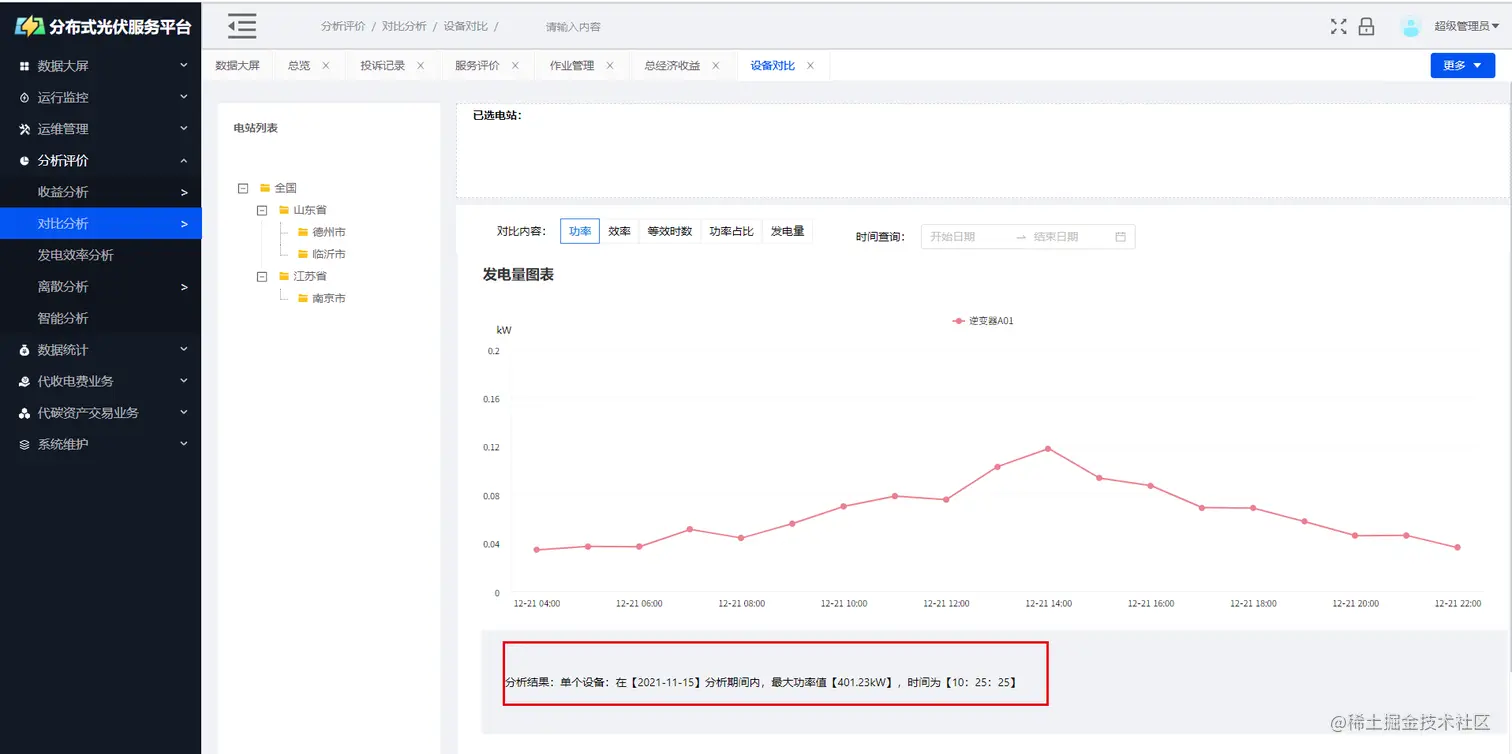The image size is (1512, 754).
Task: Click the pink legend marker for 逆变器A01
Action: (957, 323)
